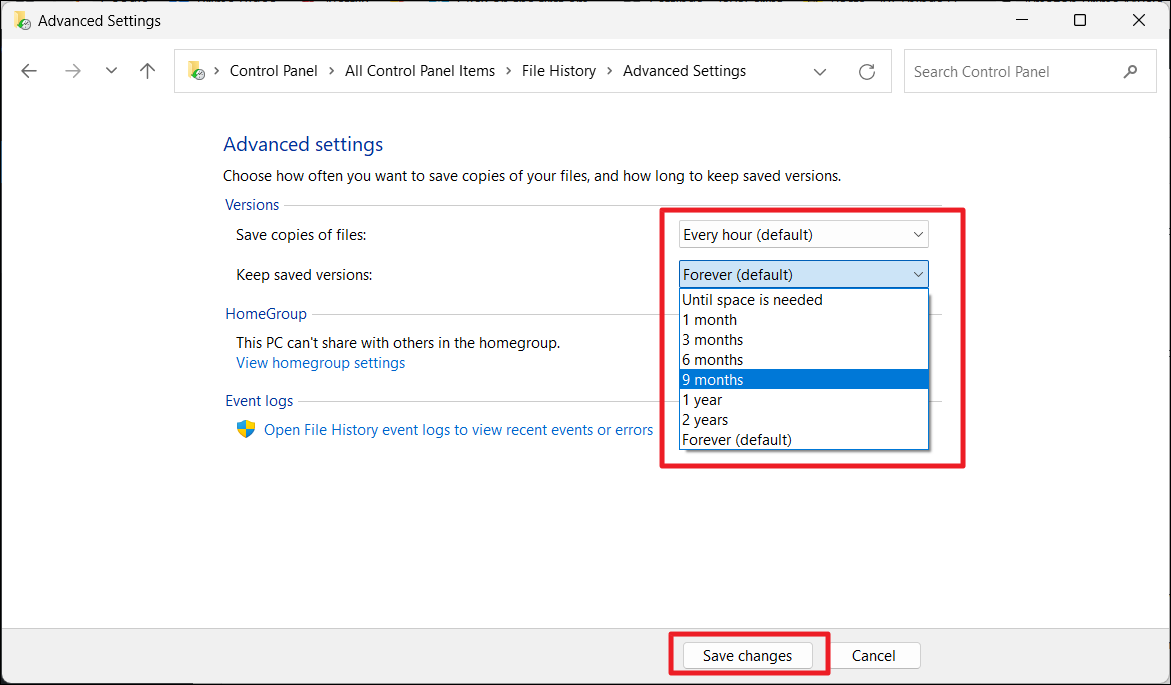The height and width of the screenshot is (685, 1171).
Task: Refresh the Control Panel page
Action: pos(867,72)
